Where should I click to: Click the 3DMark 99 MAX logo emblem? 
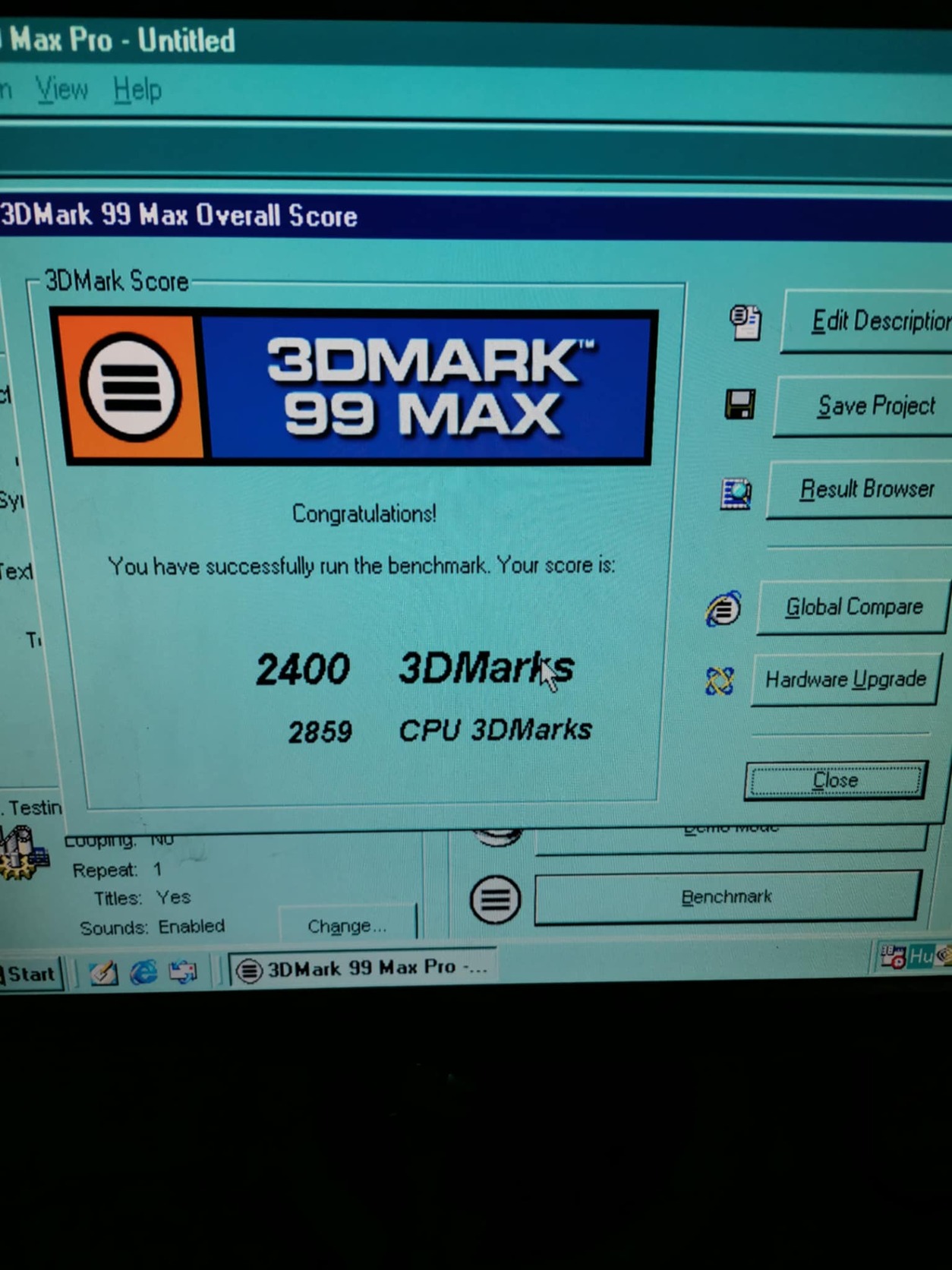(131, 388)
